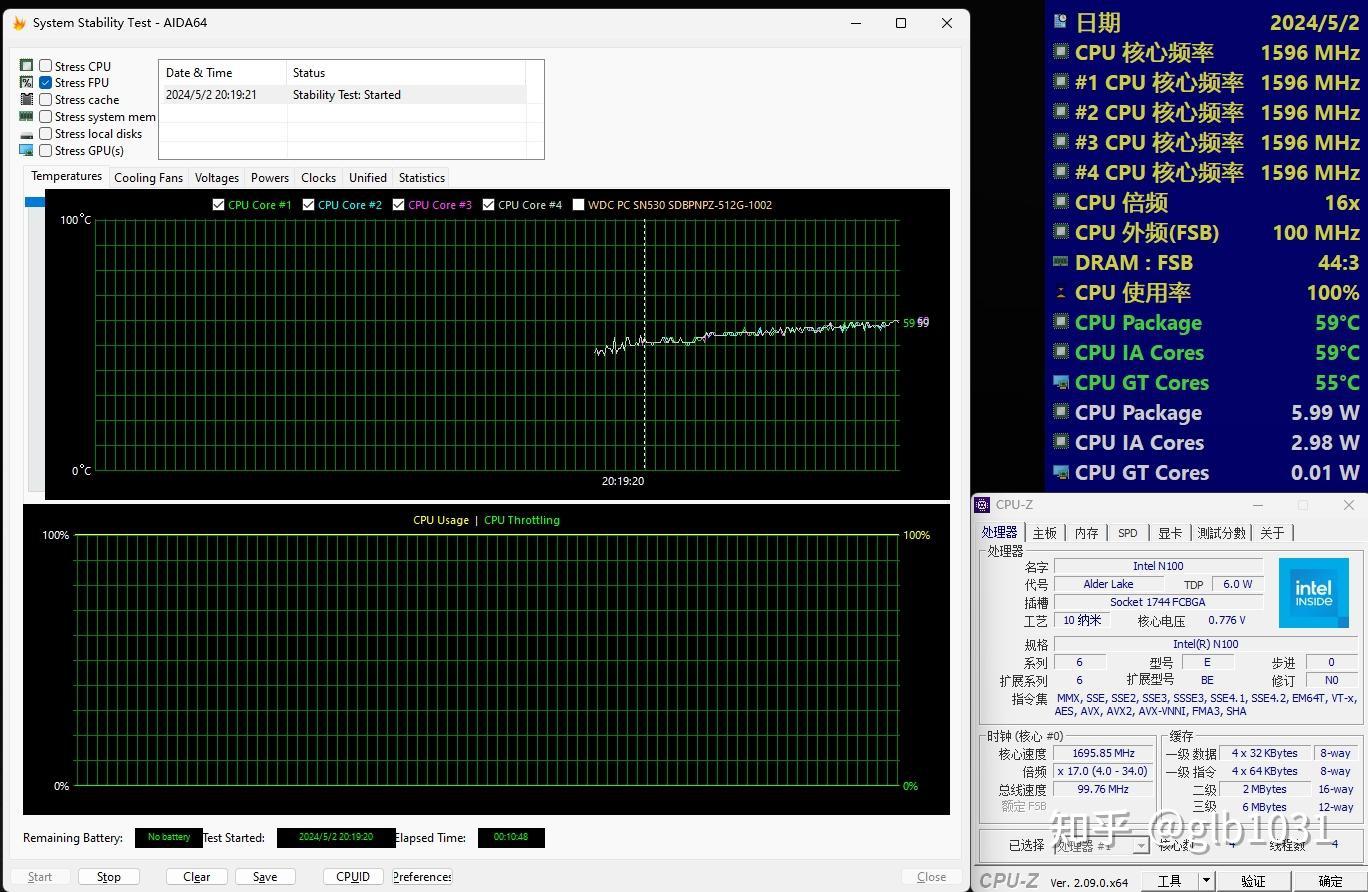This screenshot has width=1368, height=892.
Task: Switch to the Cooling Fans tab
Action: [x=148, y=178]
